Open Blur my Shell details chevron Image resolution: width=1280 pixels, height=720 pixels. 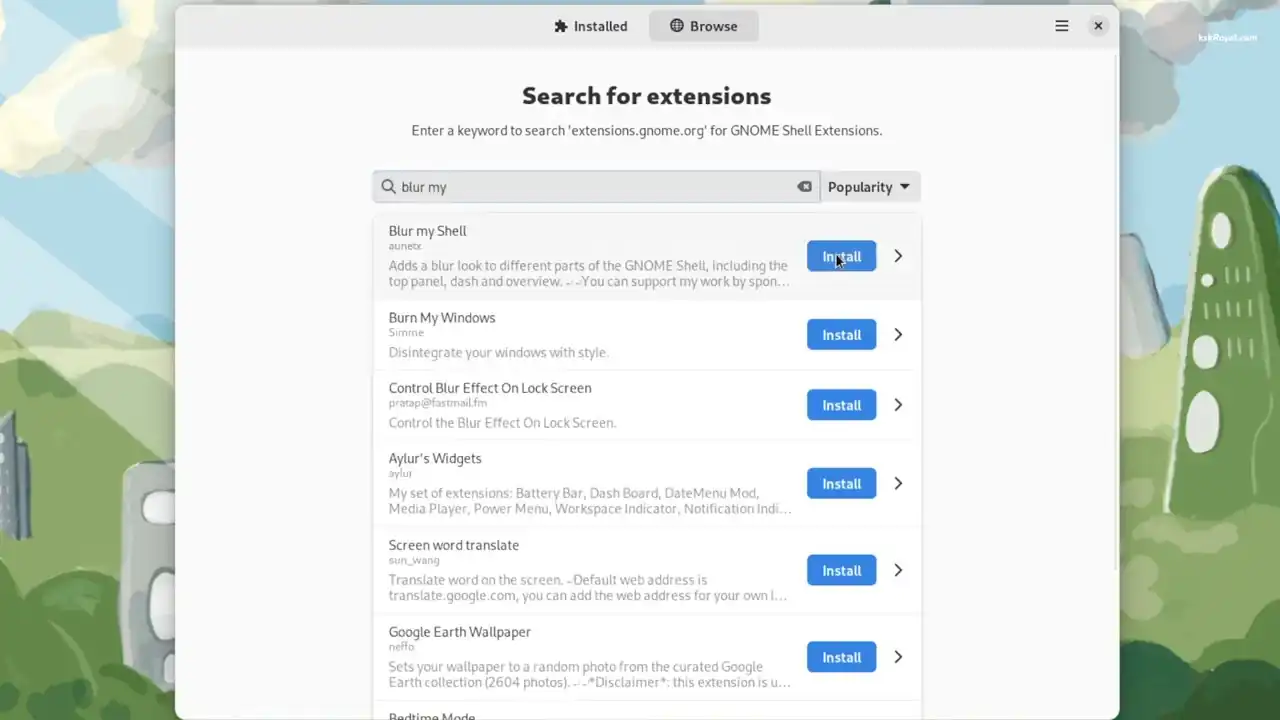(898, 256)
